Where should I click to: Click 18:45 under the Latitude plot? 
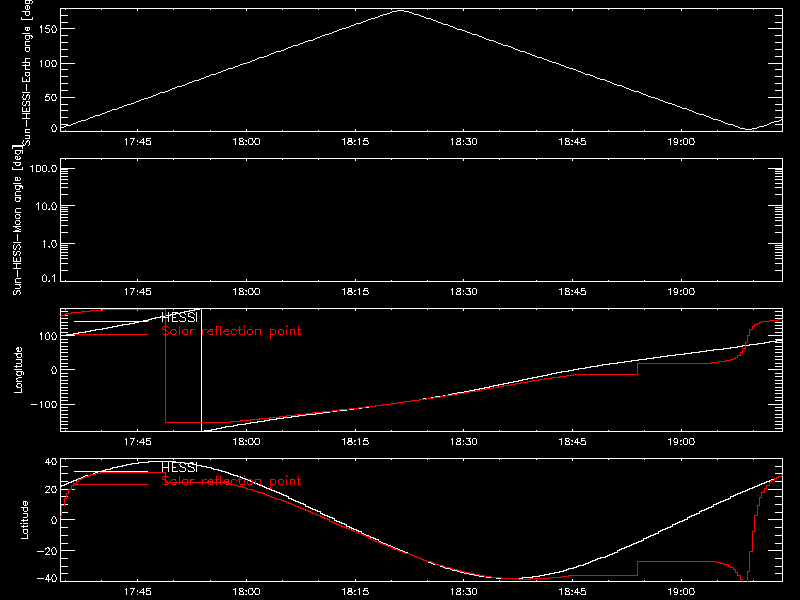[x=572, y=592]
